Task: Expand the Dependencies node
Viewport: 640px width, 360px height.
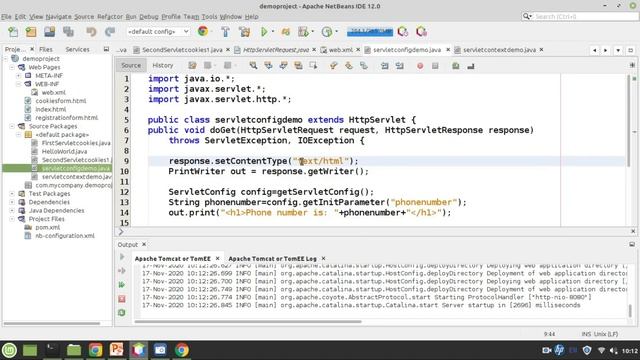Action: 12,202
